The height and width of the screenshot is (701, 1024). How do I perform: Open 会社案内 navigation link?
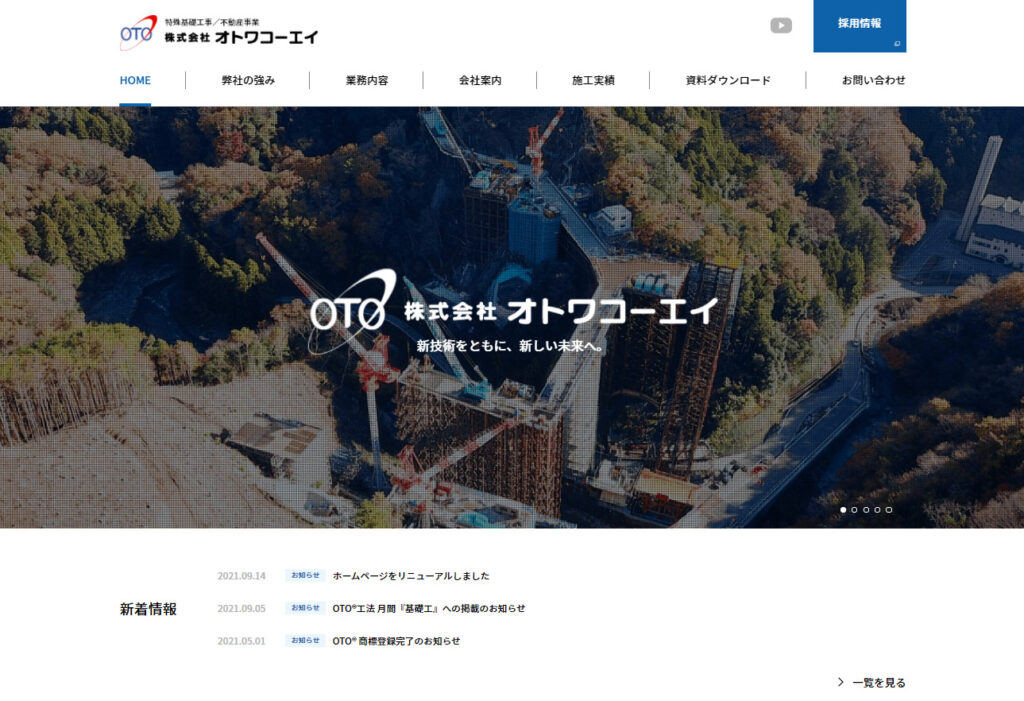coord(480,80)
